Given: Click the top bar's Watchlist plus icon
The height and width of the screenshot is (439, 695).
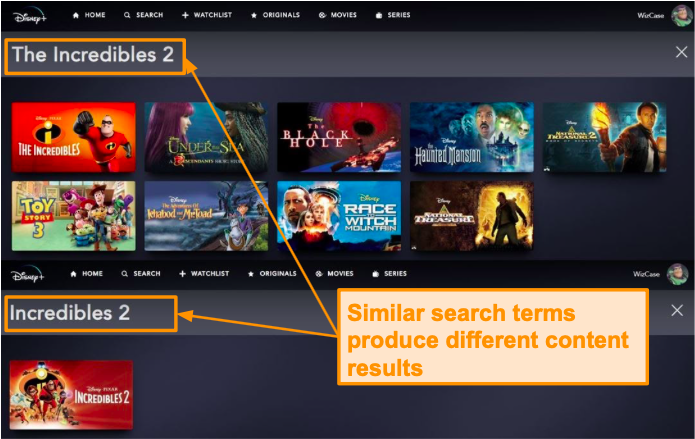Looking at the screenshot, I should click(185, 15).
